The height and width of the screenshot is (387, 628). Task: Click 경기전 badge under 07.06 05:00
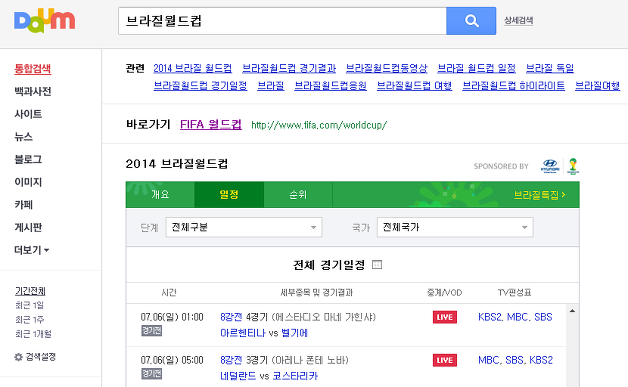tap(152, 374)
